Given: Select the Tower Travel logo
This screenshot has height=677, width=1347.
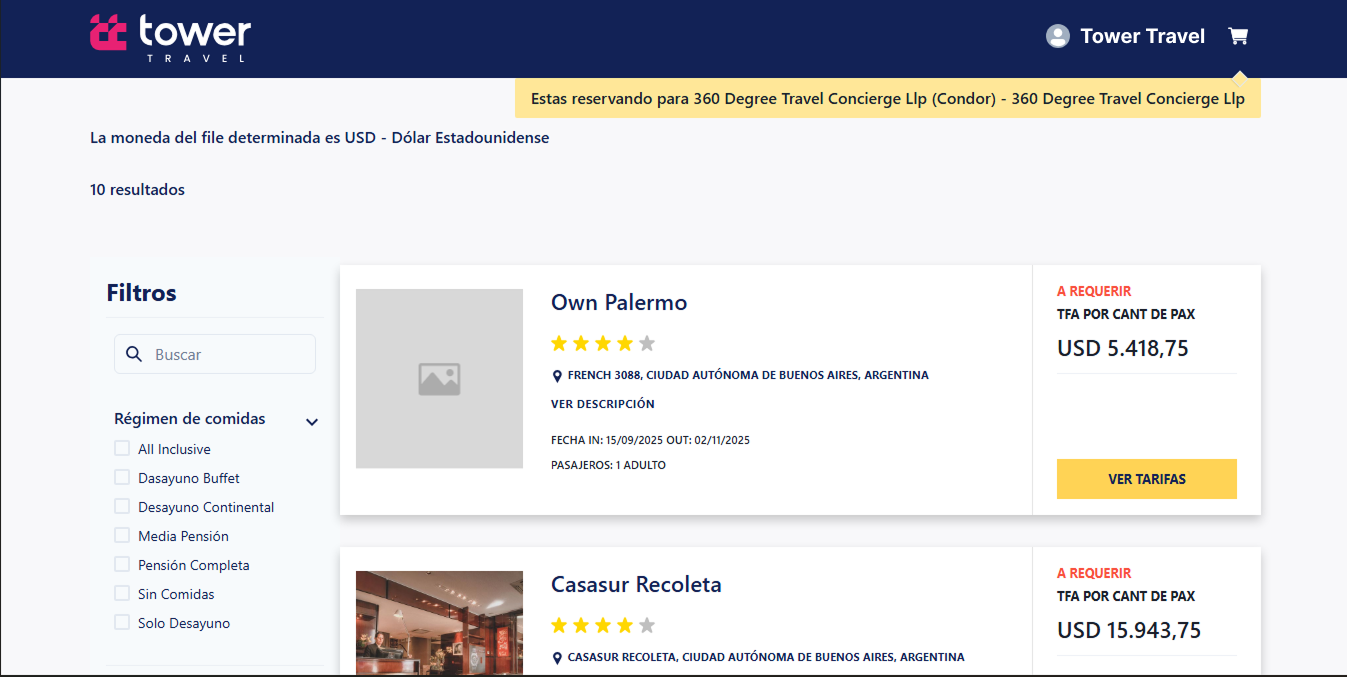Looking at the screenshot, I should click(169, 38).
